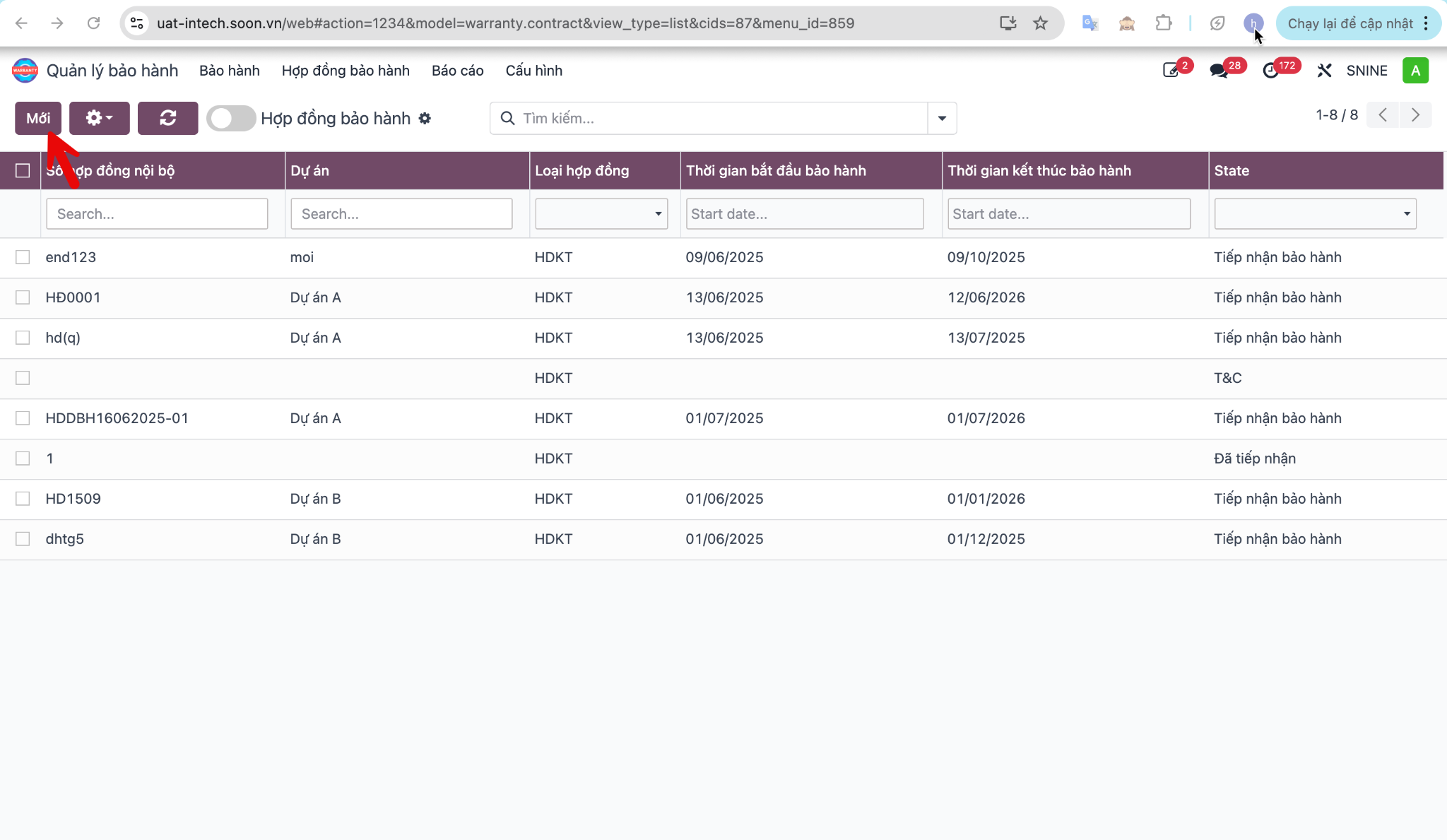
Task: Open the Loại hợp đồng filter dropdown
Action: coord(601,213)
